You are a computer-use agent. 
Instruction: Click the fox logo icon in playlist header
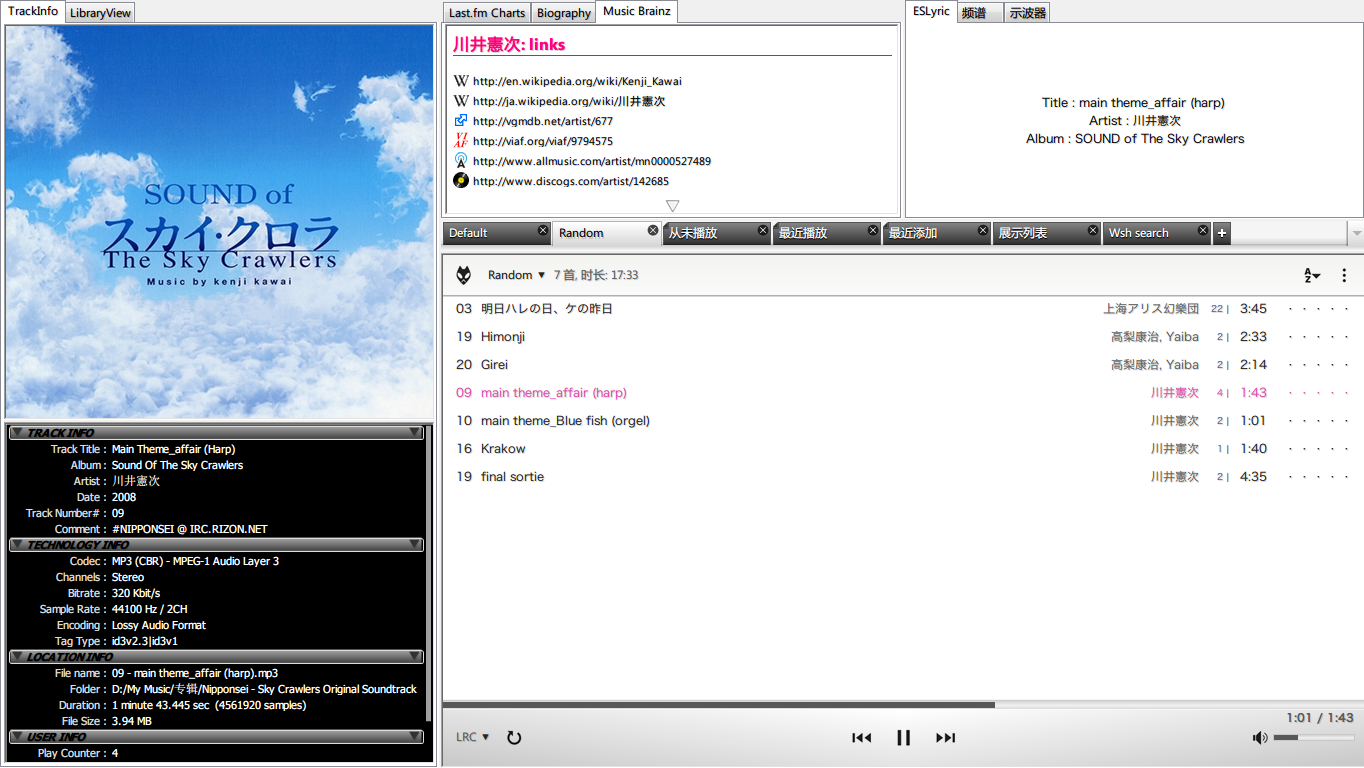click(463, 275)
